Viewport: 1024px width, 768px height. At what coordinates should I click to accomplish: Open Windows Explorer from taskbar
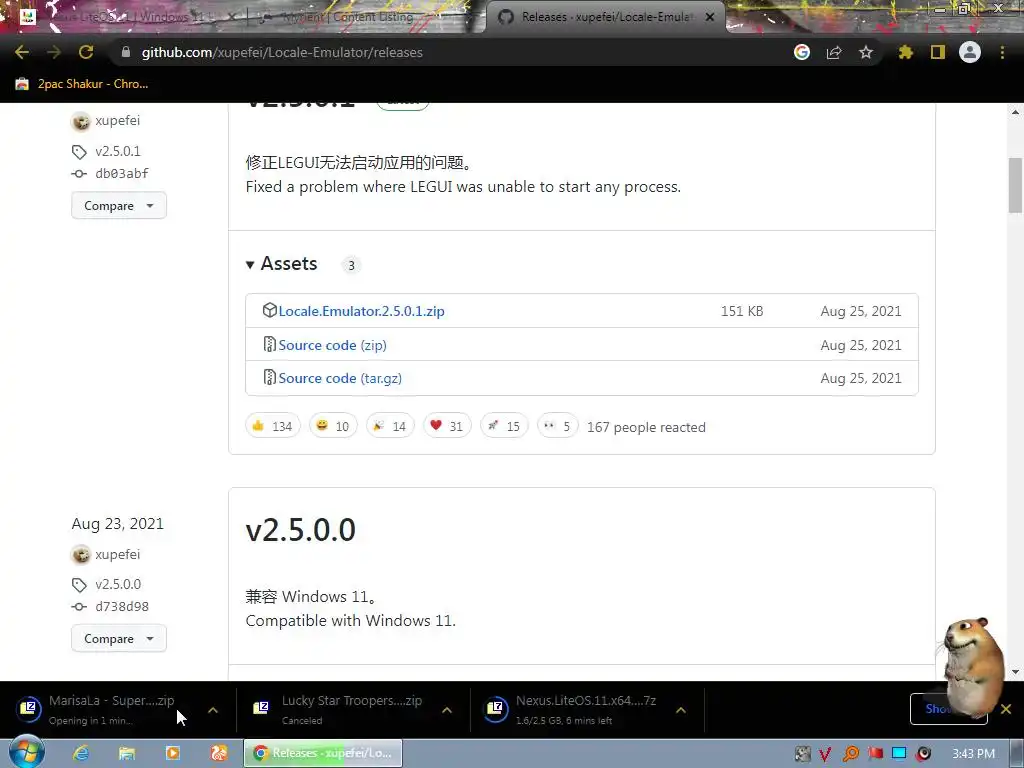127,753
